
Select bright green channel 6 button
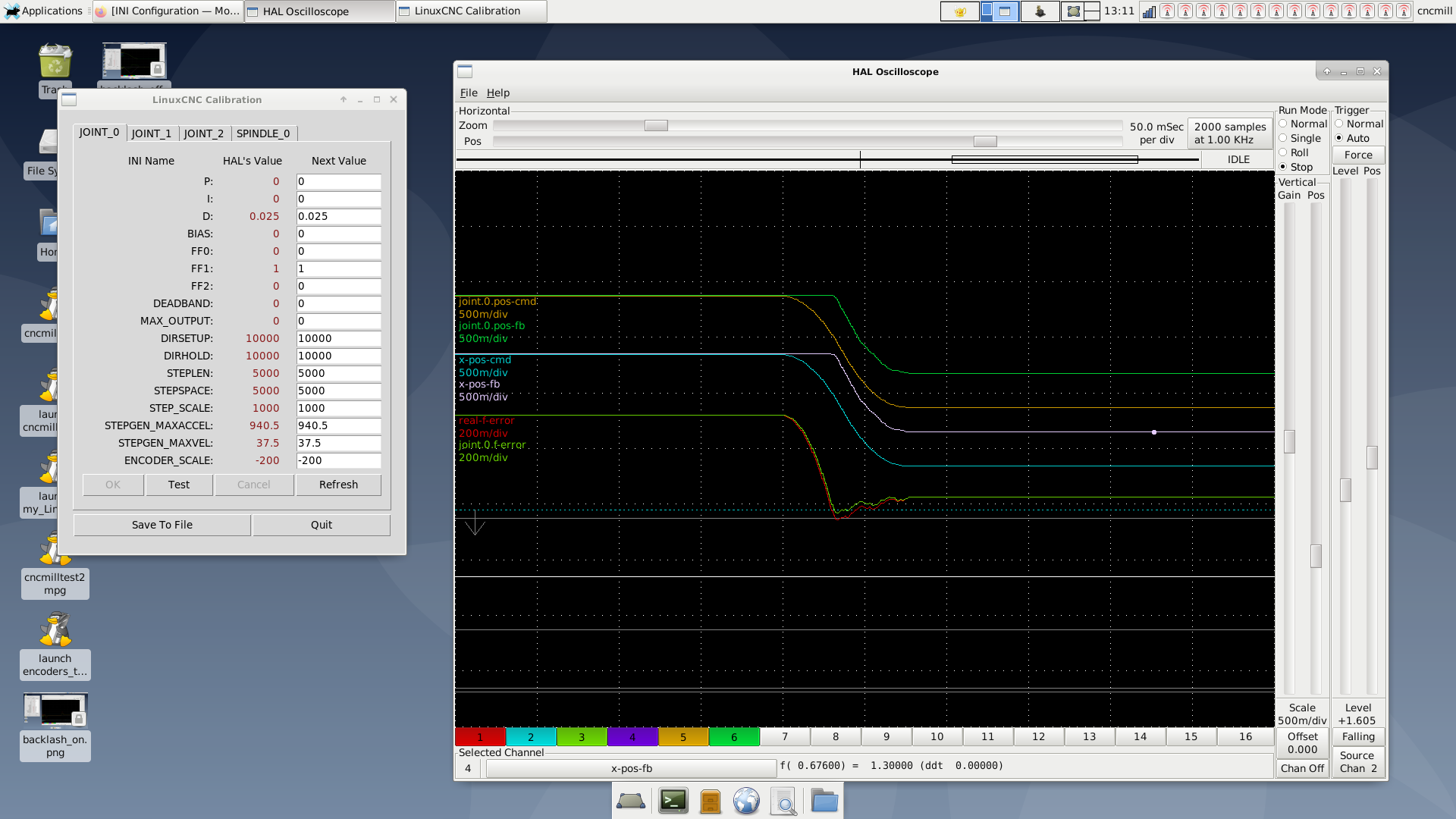(734, 736)
